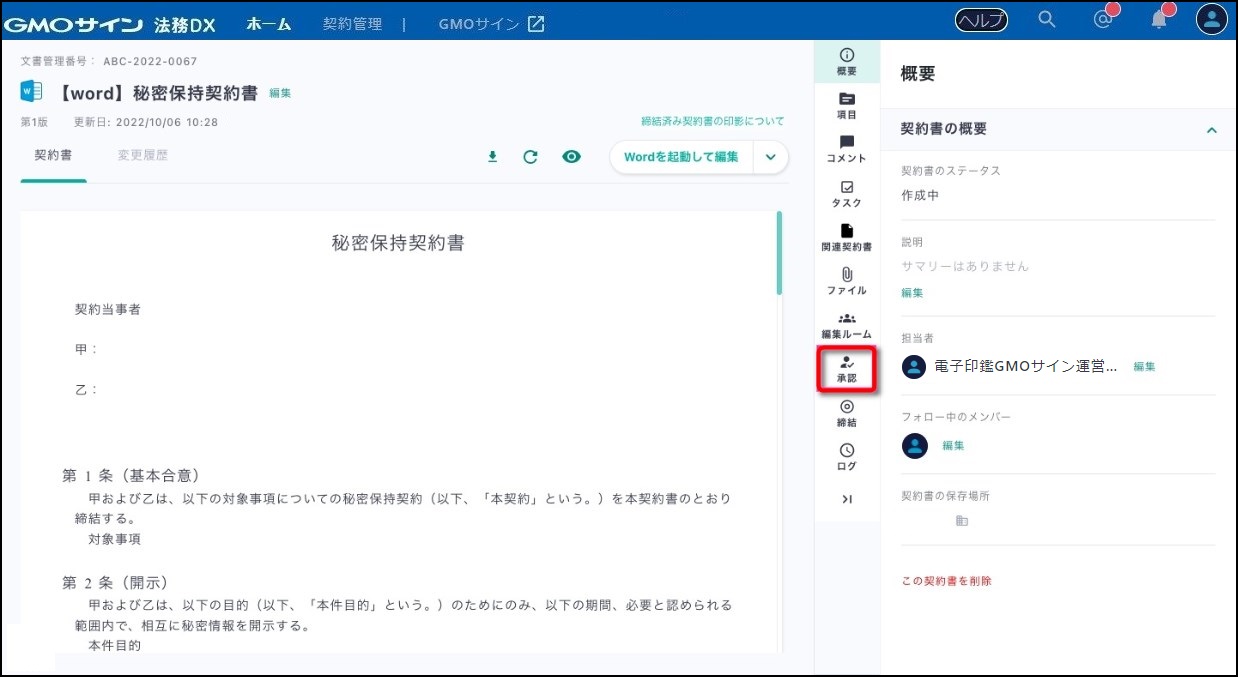Click the この契約書を削除 link
Image resolution: width=1238 pixels, height=677 pixels.
click(x=946, y=581)
